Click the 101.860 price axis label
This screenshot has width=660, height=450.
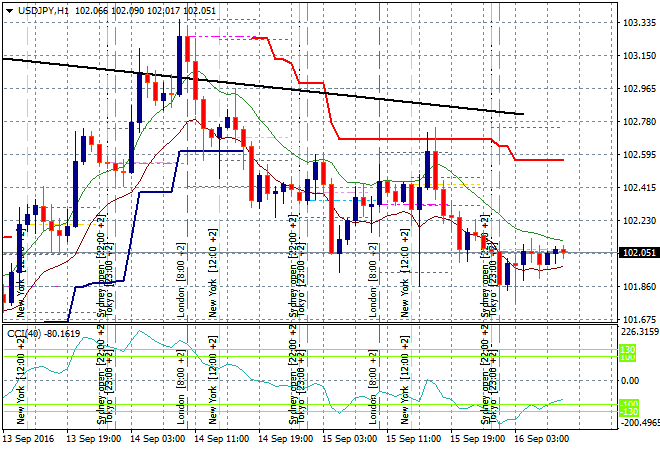pyautogui.click(x=639, y=287)
